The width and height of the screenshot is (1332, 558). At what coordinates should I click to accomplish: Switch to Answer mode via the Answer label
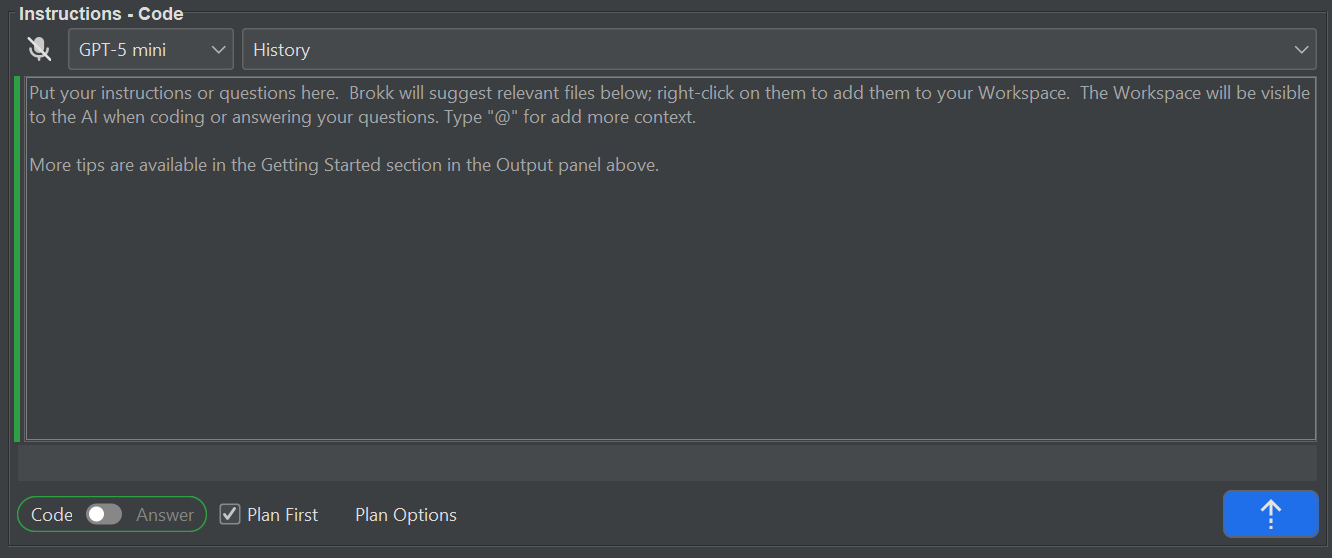165,515
